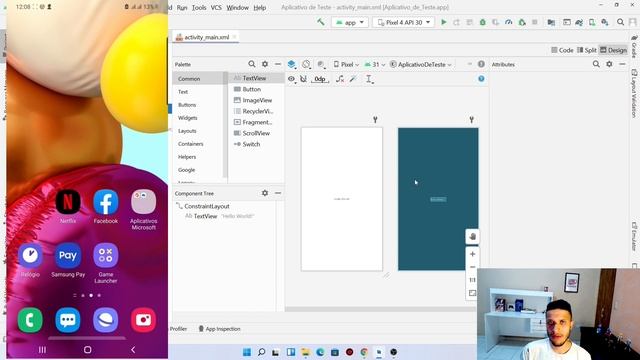
Task: Click the Make Project hammer icon
Action: tap(321, 22)
